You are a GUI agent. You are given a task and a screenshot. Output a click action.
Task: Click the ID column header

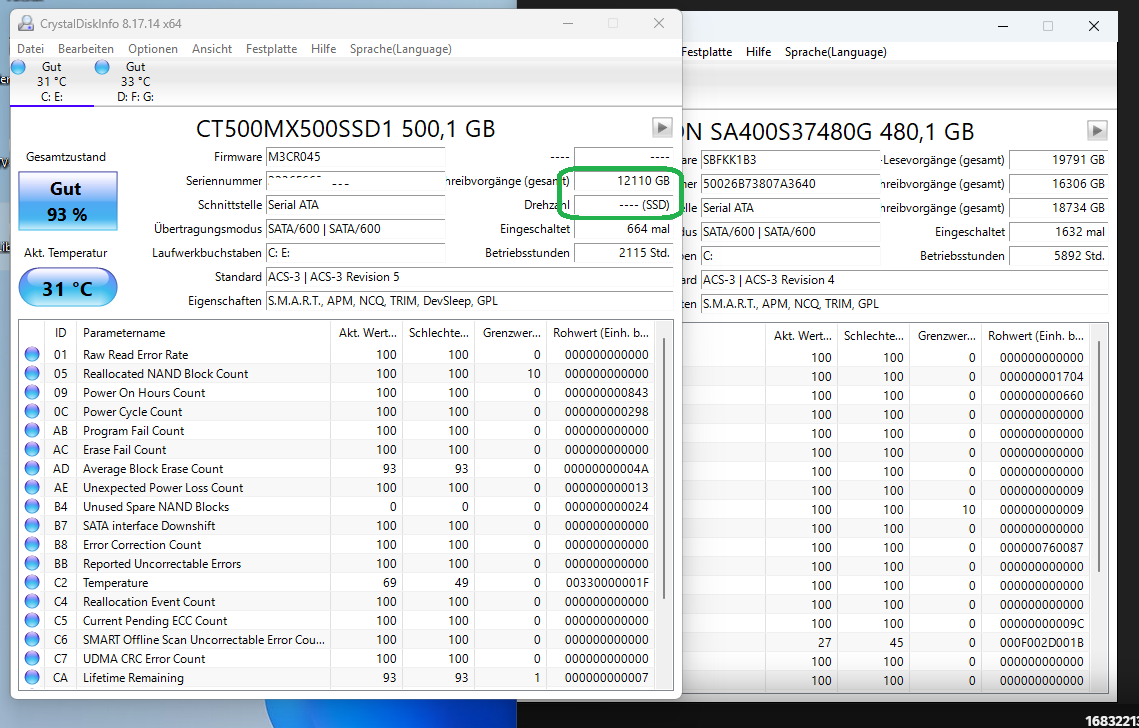tap(60, 333)
